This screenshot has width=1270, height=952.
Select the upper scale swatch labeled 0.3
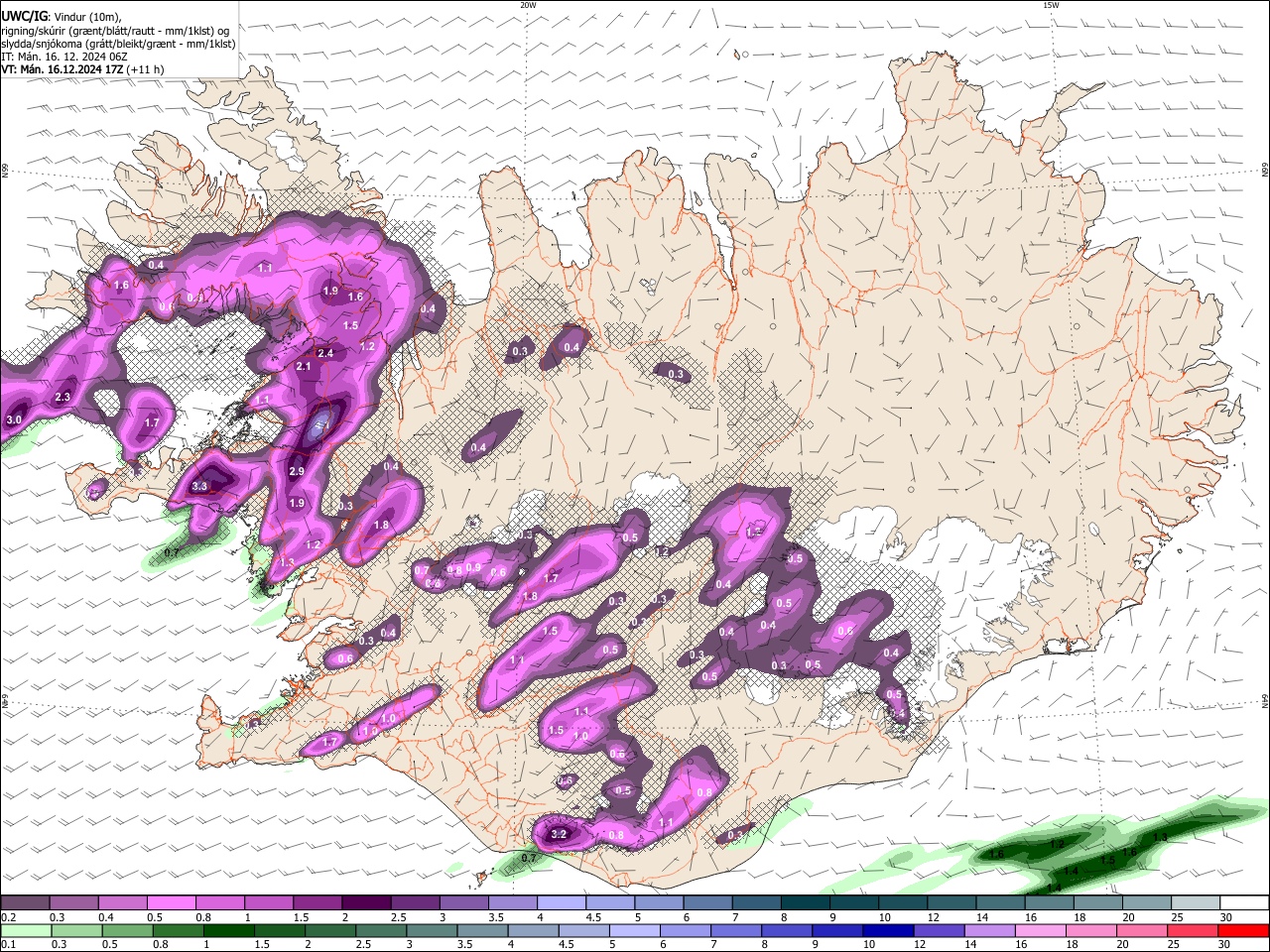pyautogui.click(x=73, y=903)
